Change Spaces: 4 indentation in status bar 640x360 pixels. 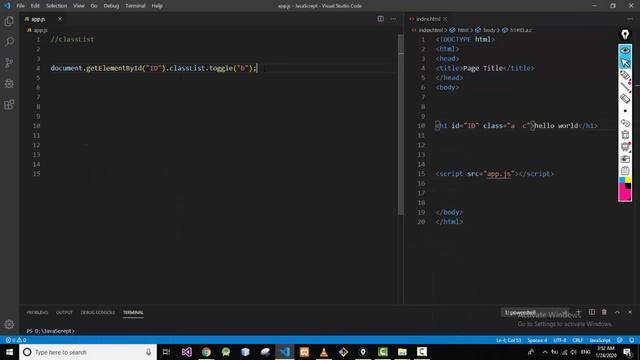point(537,340)
